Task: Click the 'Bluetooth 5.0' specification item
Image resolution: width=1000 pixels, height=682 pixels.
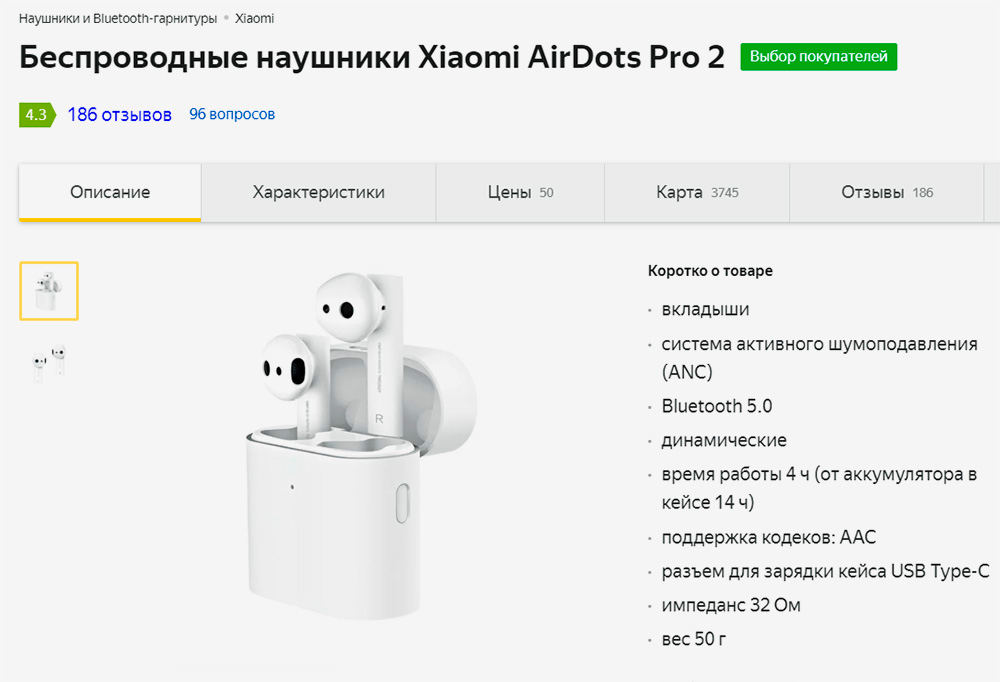Action: [716, 406]
